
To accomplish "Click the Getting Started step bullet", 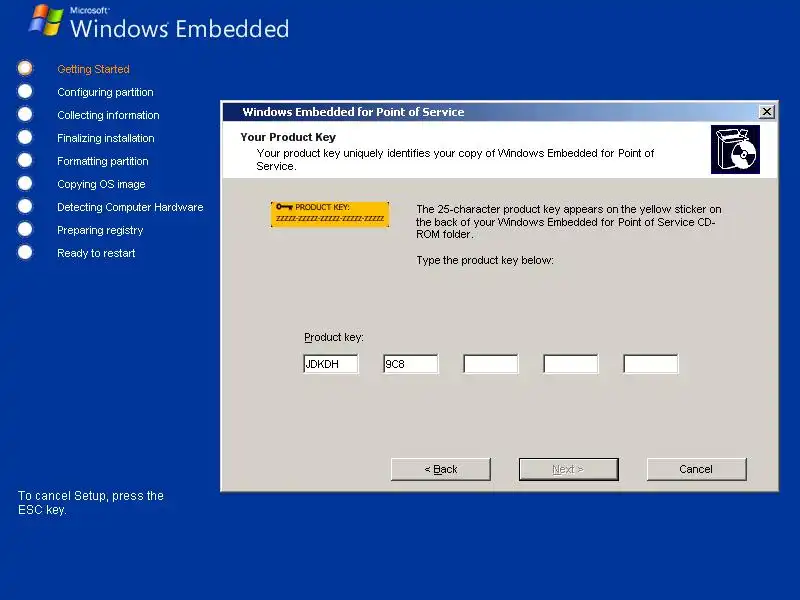I will coord(25,68).
